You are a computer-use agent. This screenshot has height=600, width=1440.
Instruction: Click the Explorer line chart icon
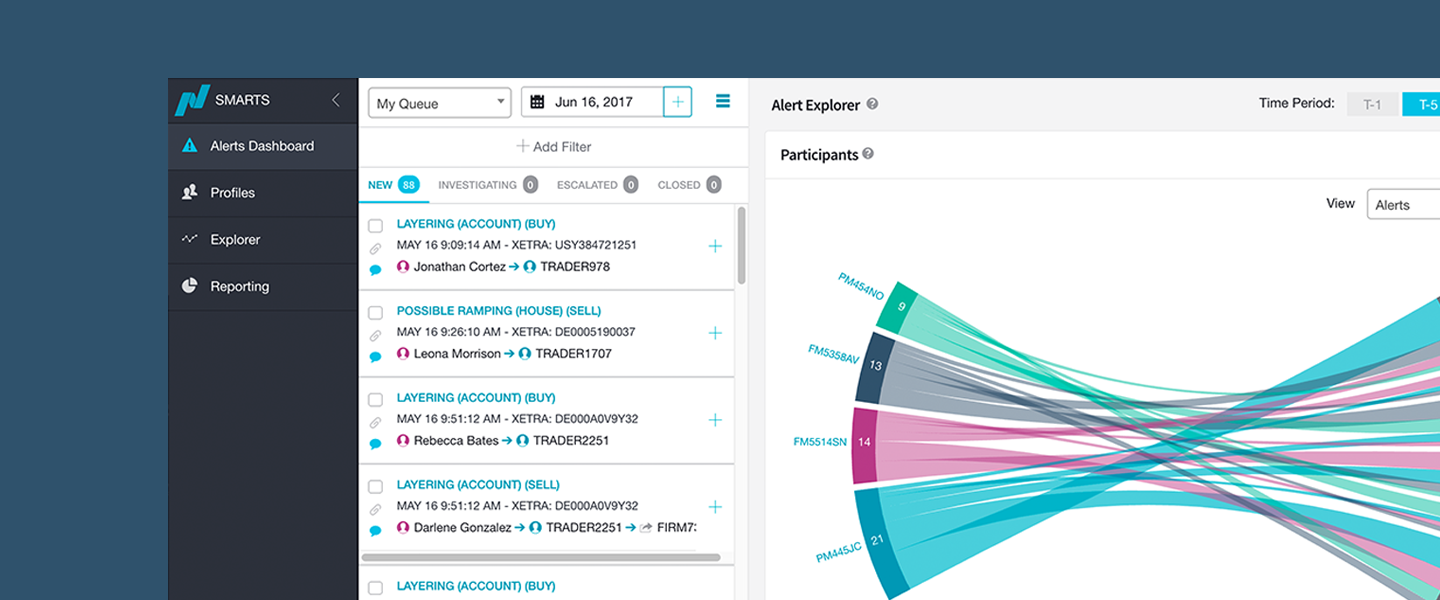point(189,239)
